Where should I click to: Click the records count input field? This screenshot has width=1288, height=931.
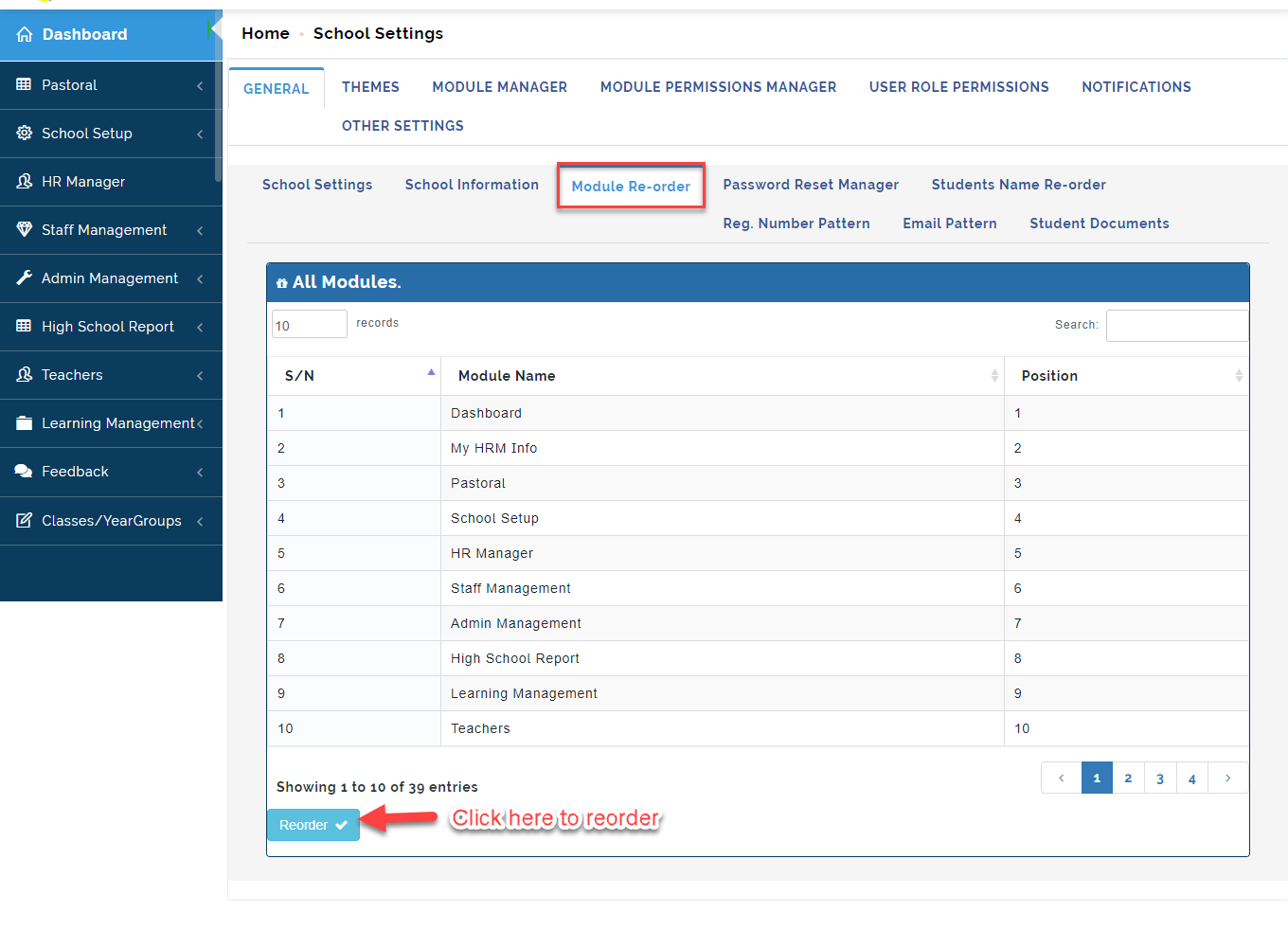coord(310,324)
